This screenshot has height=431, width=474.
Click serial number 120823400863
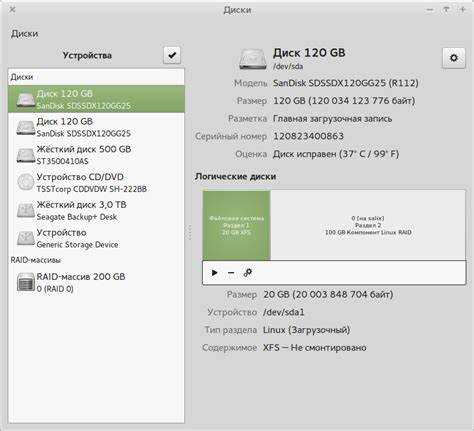[x=308, y=136]
